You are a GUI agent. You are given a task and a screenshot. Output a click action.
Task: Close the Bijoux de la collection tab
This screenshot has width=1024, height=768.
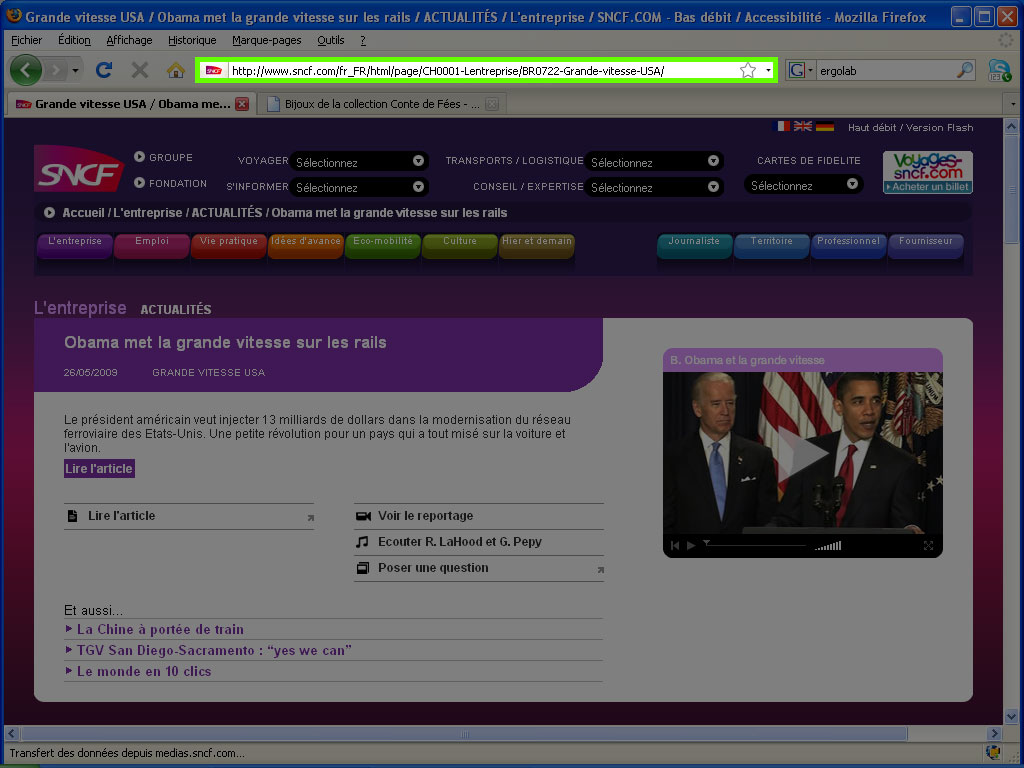(x=492, y=104)
